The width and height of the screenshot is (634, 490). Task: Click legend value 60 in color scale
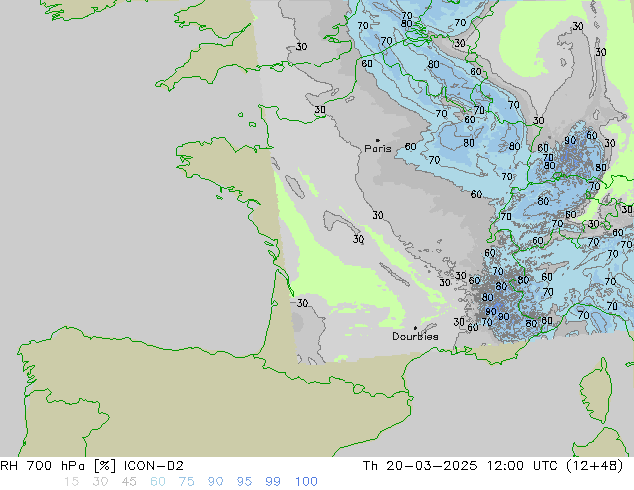point(158,482)
